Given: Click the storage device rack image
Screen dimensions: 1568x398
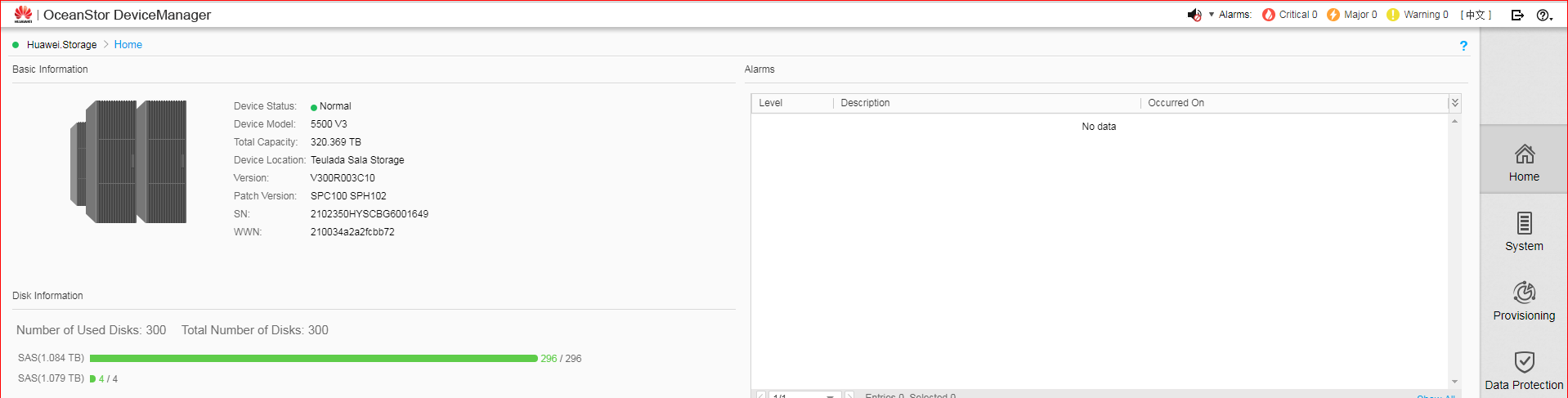Looking at the screenshot, I should [128, 162].
